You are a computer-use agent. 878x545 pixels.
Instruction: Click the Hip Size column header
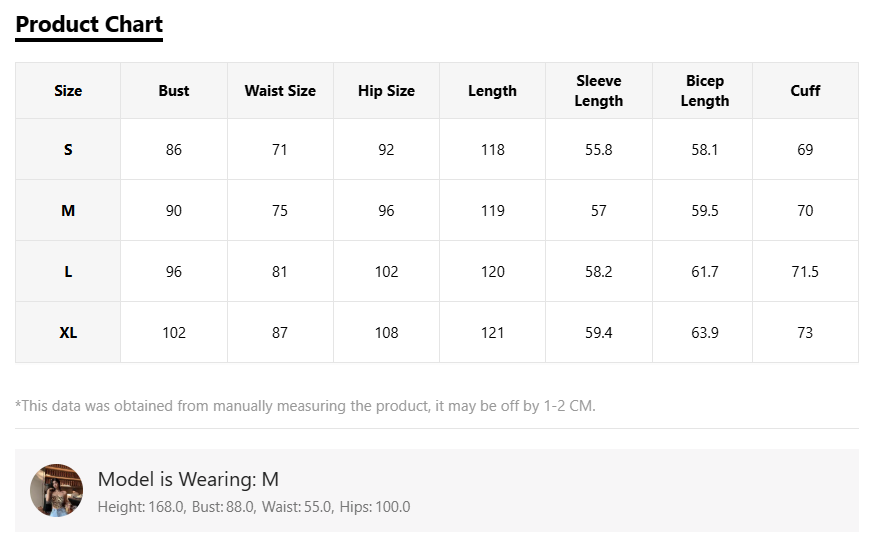pos(386,91)
